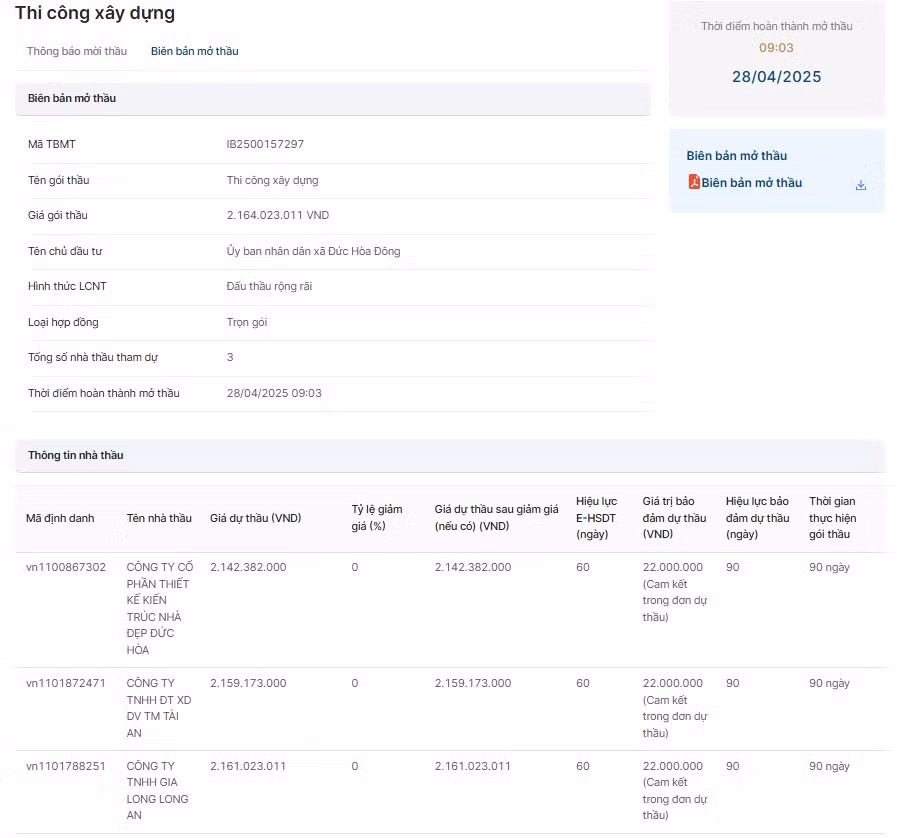The image size is (898, 838).
Task: Click the 28/04/2025 date in completion card
Action: [x=776, y=77]
